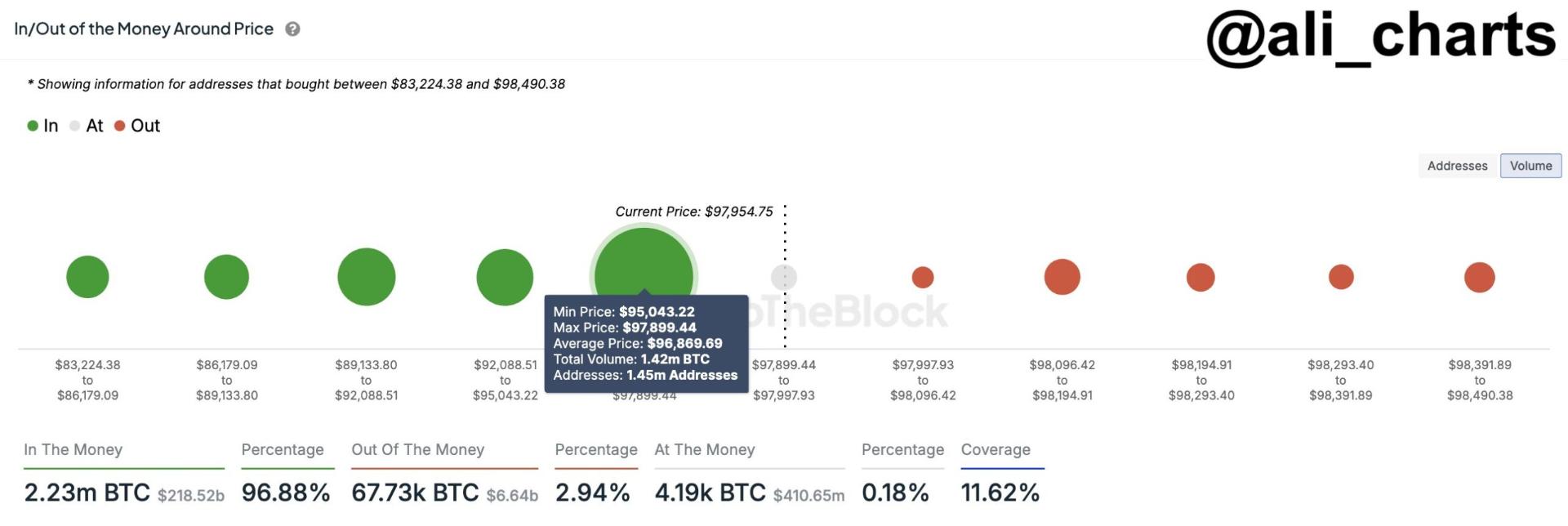Select the $92,088.51 to $95,043.22 bubble

tap(505, 278)
